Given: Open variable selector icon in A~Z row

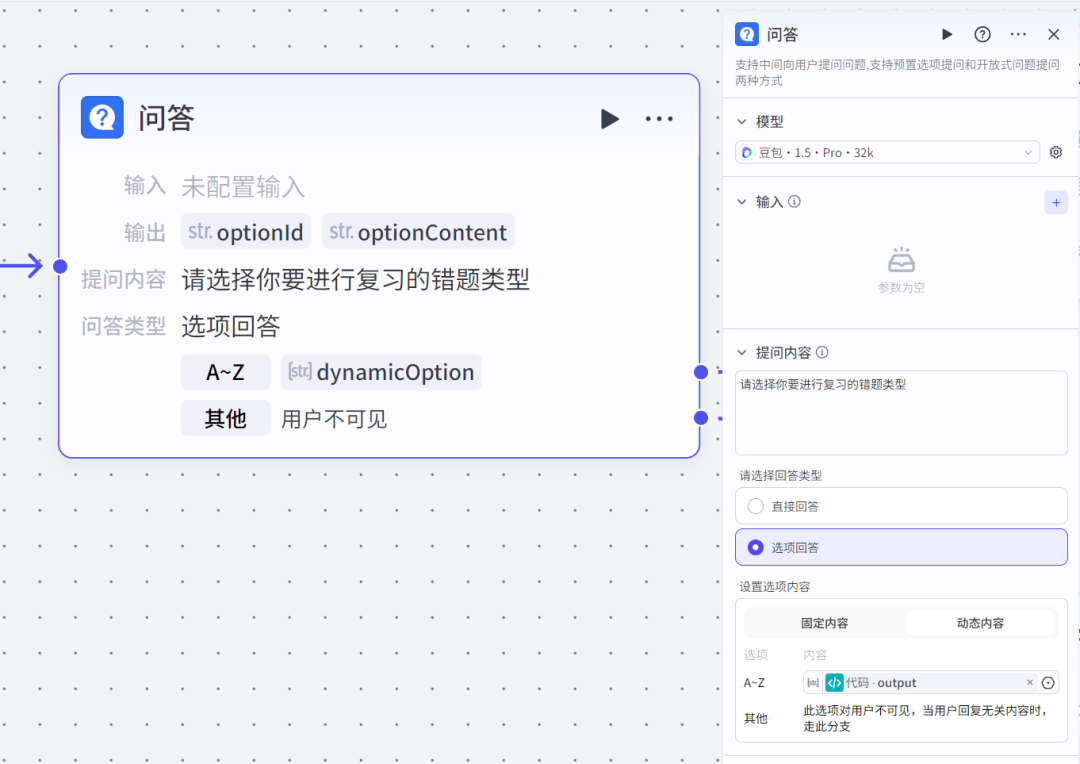Looking at the screenshot, I should (1048, 683).
